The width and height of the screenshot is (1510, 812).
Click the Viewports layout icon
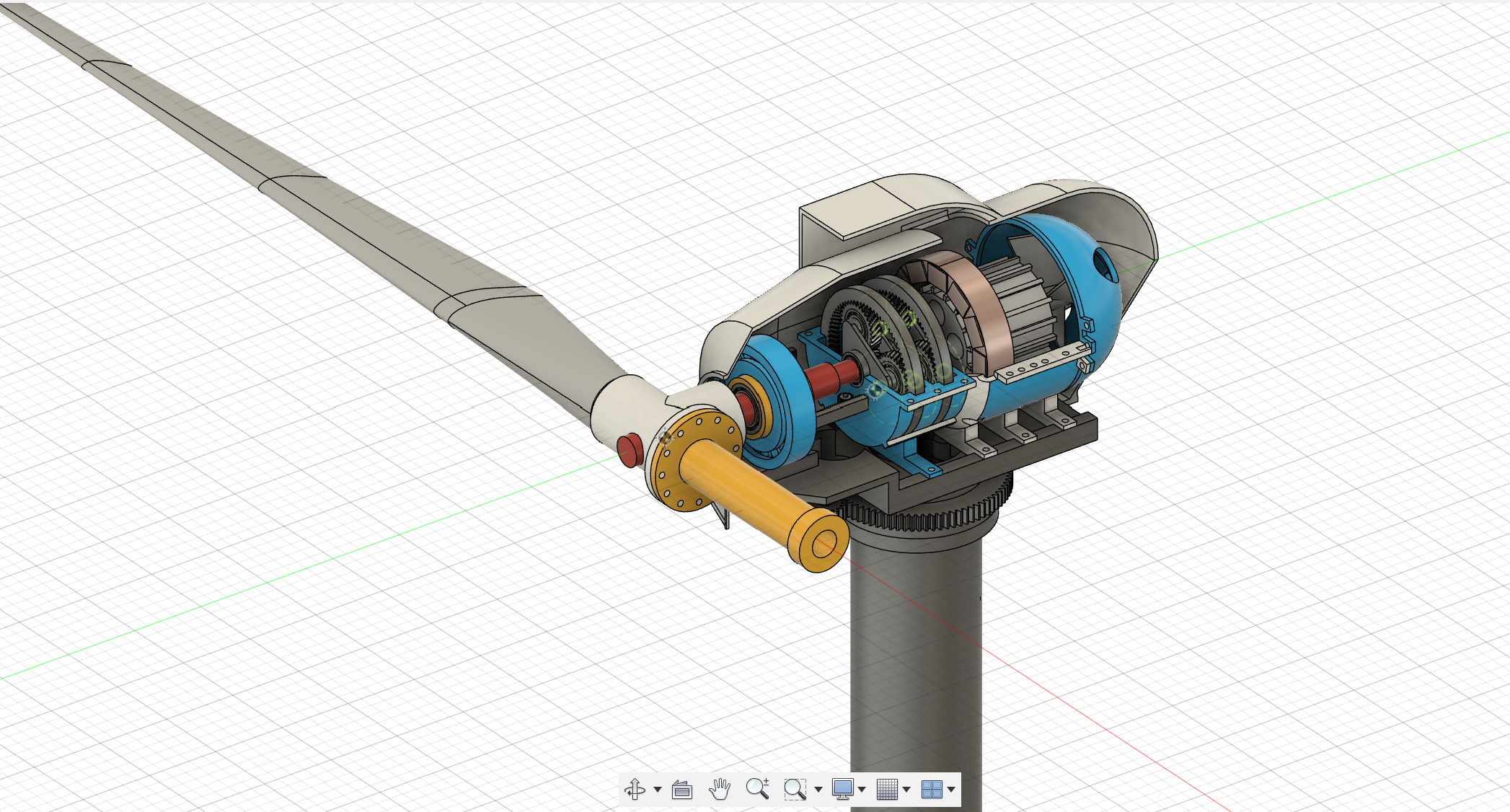click(932, 790)
